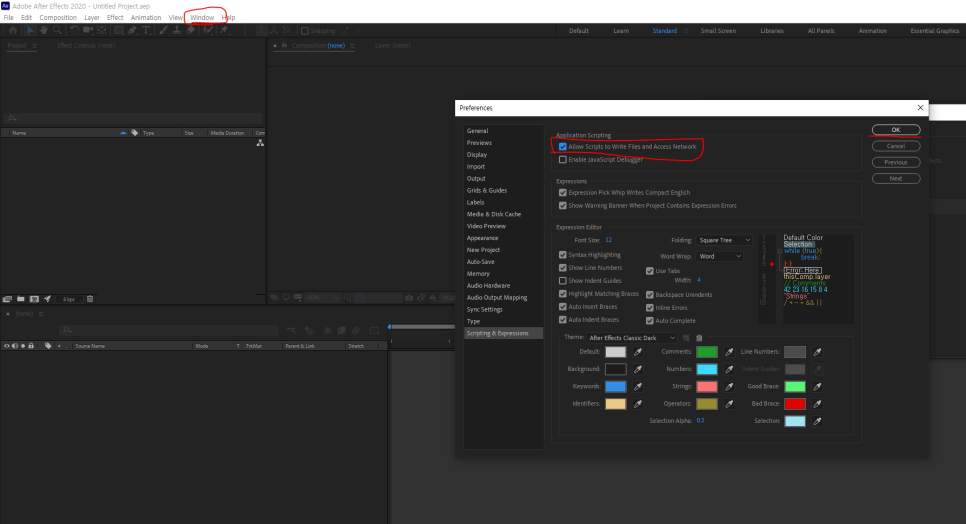This screenshot has width=966, height=524.
Task: Pick Line Numbers color with its eyedropper
Action: click(817, 352)
